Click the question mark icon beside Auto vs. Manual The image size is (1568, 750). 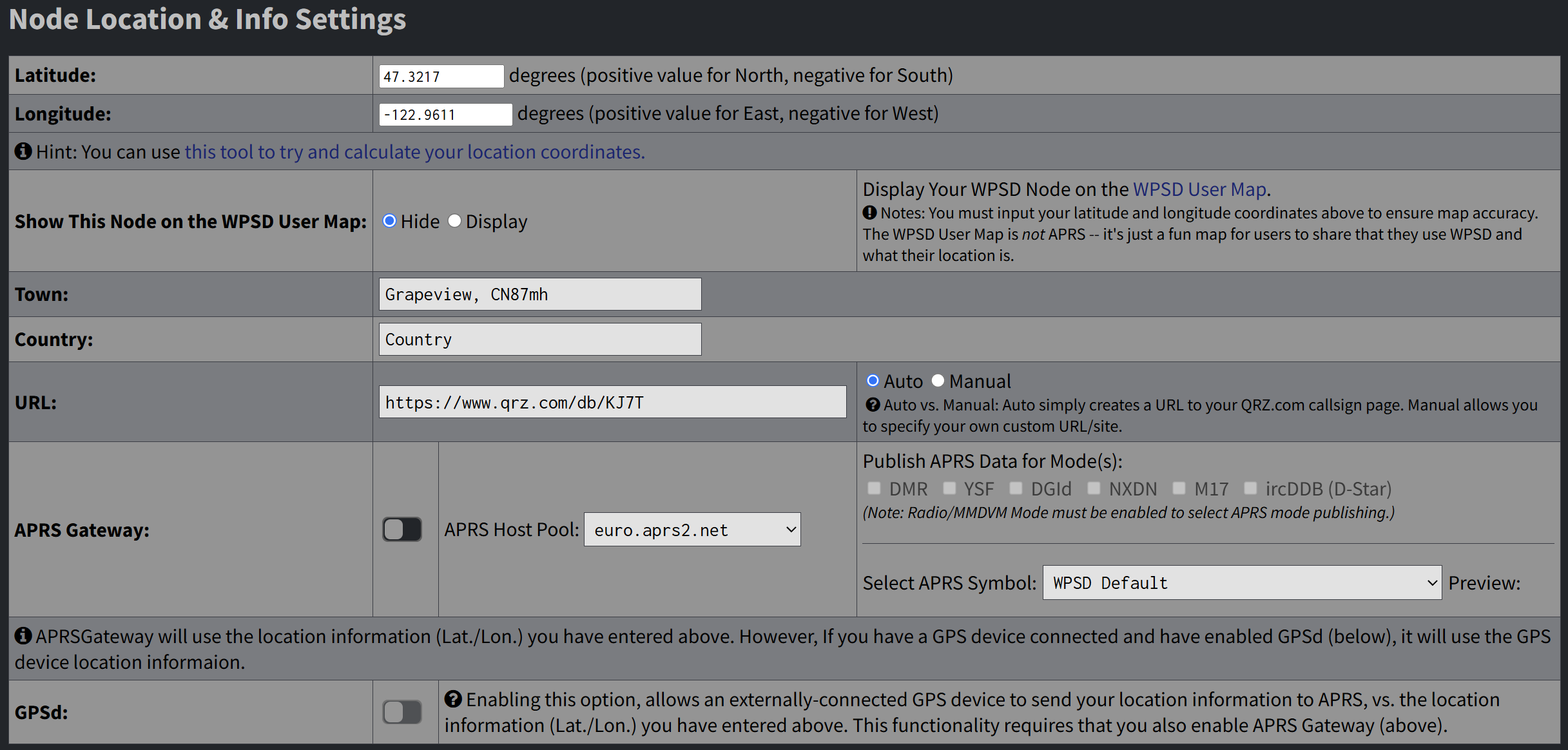click(x=873, y=405)
